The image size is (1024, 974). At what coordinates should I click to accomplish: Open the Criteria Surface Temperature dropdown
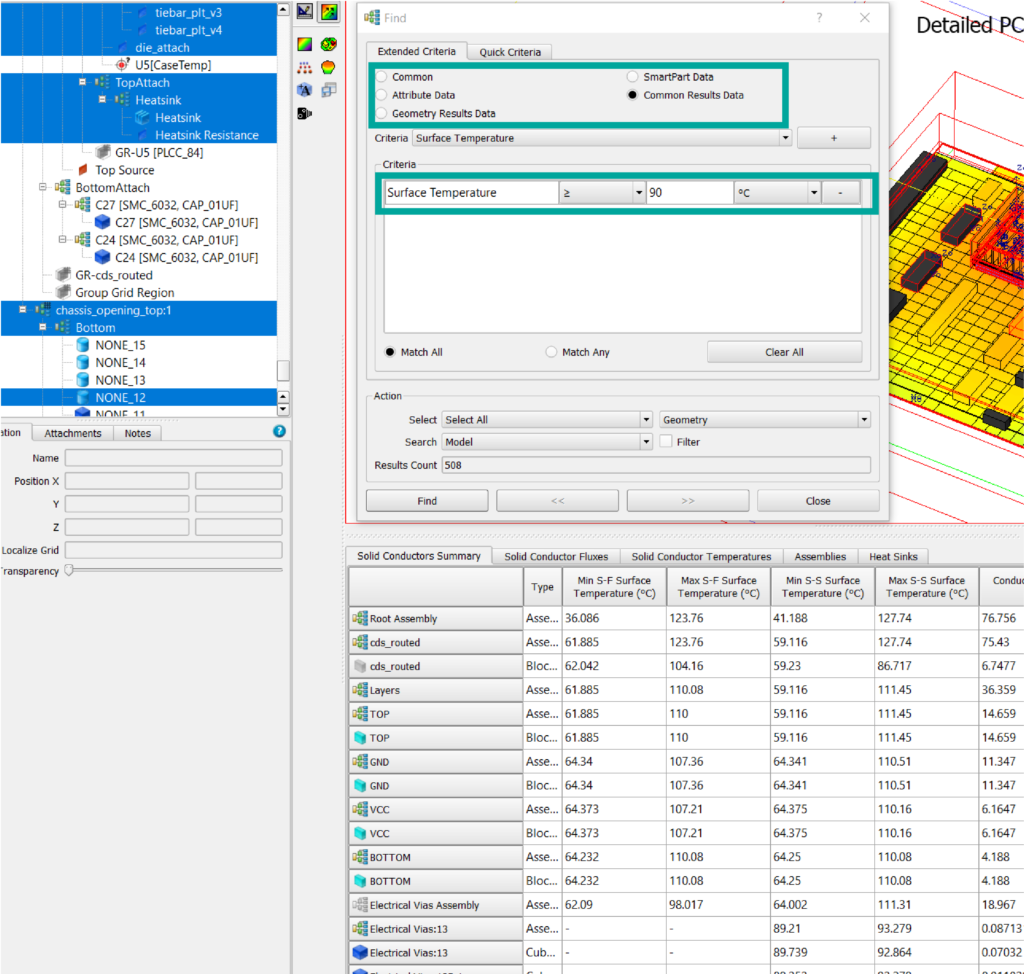click(785, 137)
